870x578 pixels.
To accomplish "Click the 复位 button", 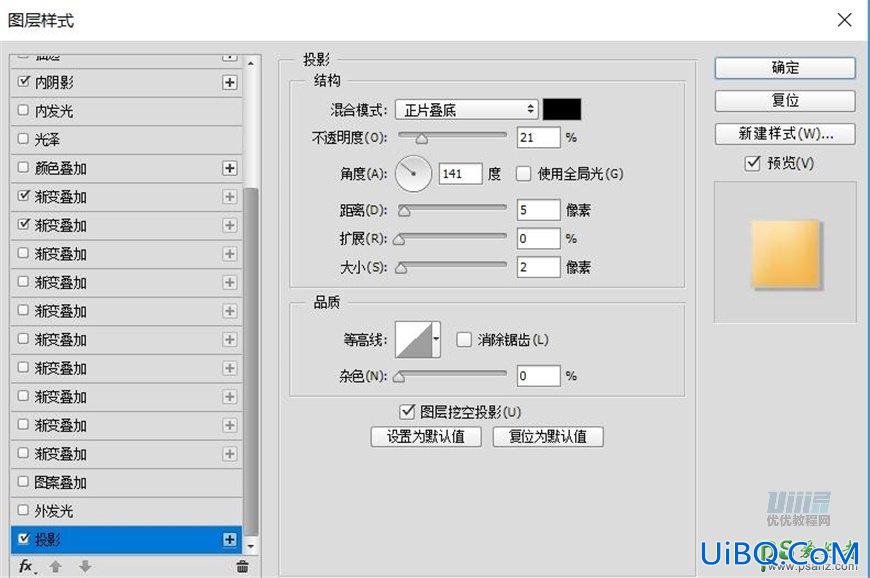I will [x=785, y=100].
